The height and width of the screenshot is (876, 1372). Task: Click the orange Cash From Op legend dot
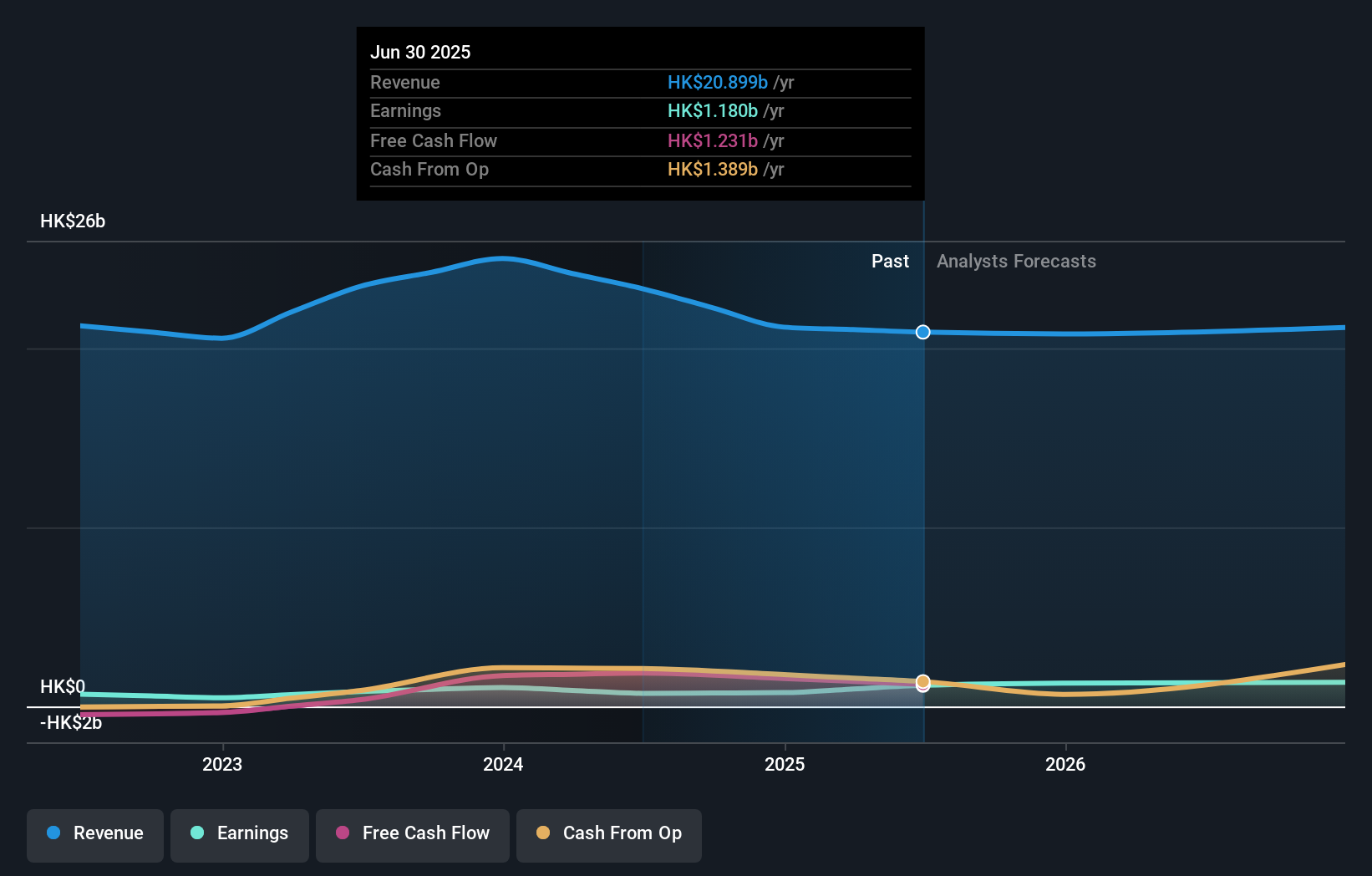coord(543,833)
